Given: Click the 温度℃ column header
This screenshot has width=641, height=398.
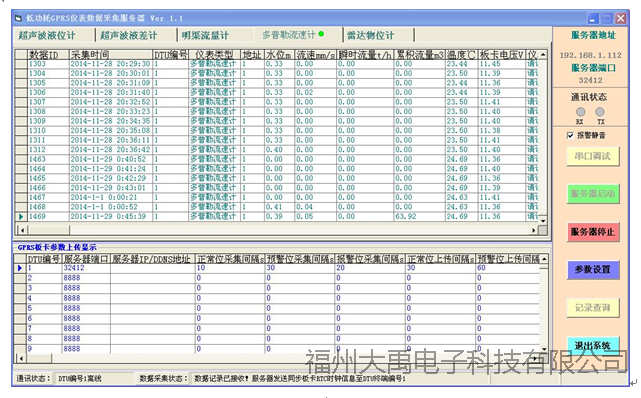Looking at the screenshot, I should (461, 55).
